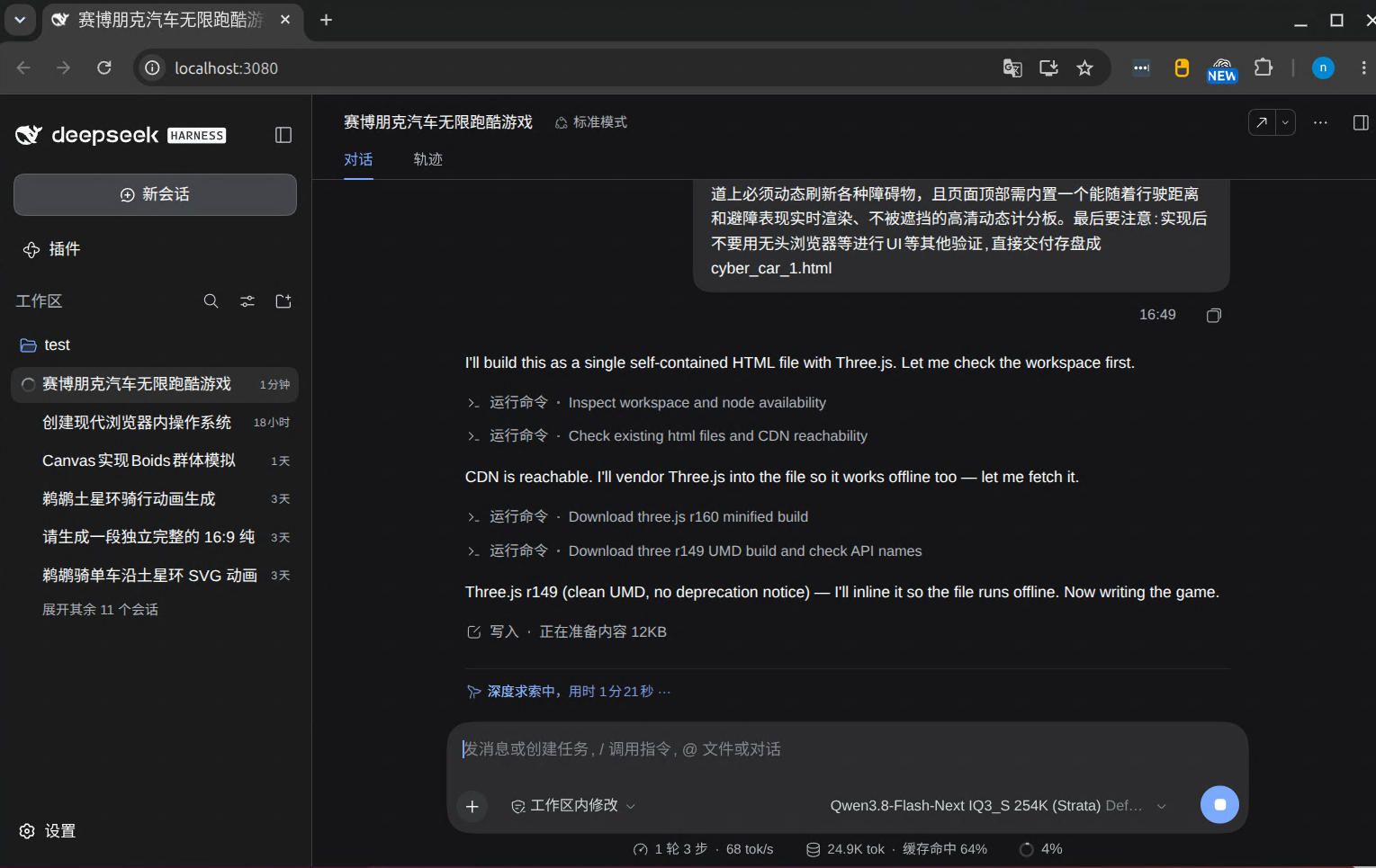The height and width of the screenshot is (868, 1376).
Task: Create a new workspace folder
Action: [283, 301]
